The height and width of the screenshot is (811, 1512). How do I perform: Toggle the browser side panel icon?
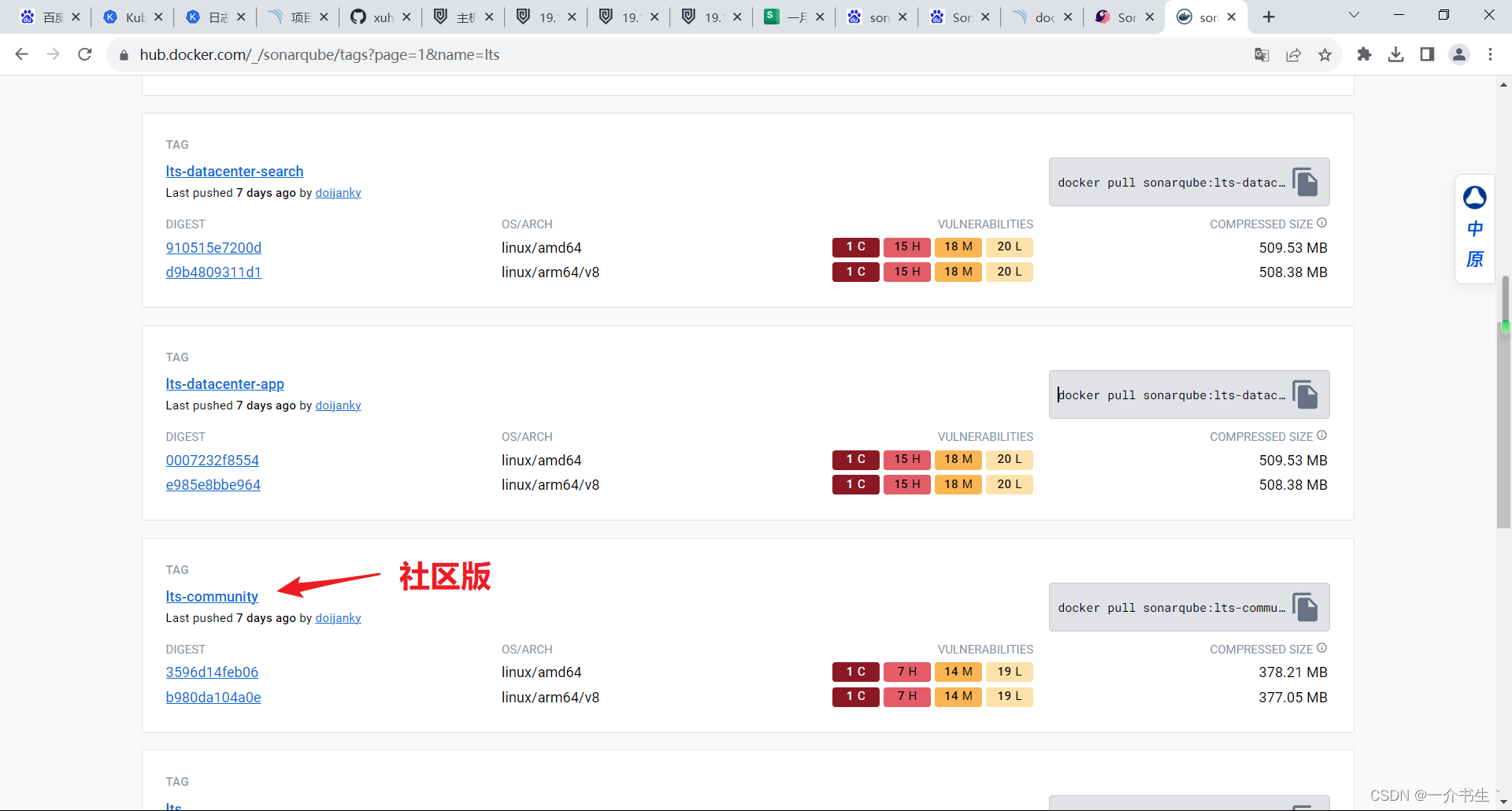[x=1427, y=54]
